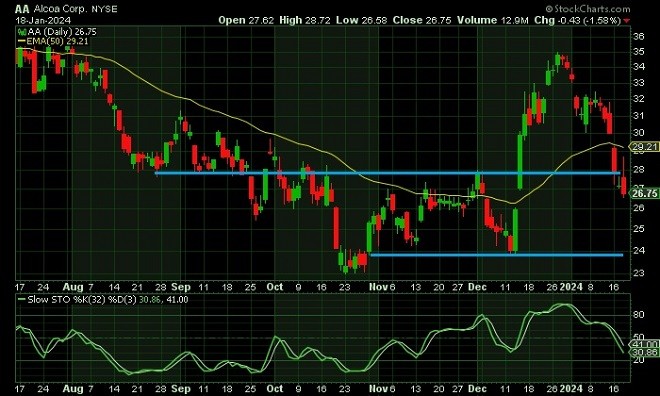660x396 pixels.
Task: Click 2024 on the stochastic panel date axis
Action: point(571,388)
